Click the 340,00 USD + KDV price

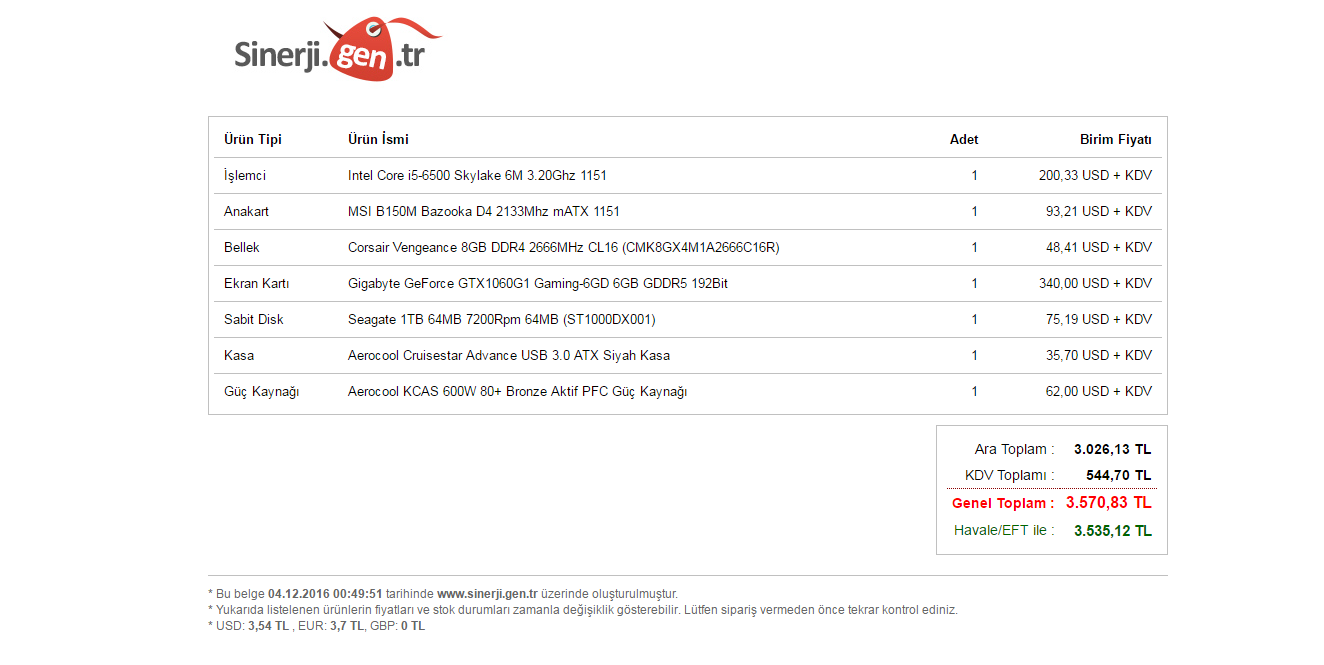point(1095,283)
